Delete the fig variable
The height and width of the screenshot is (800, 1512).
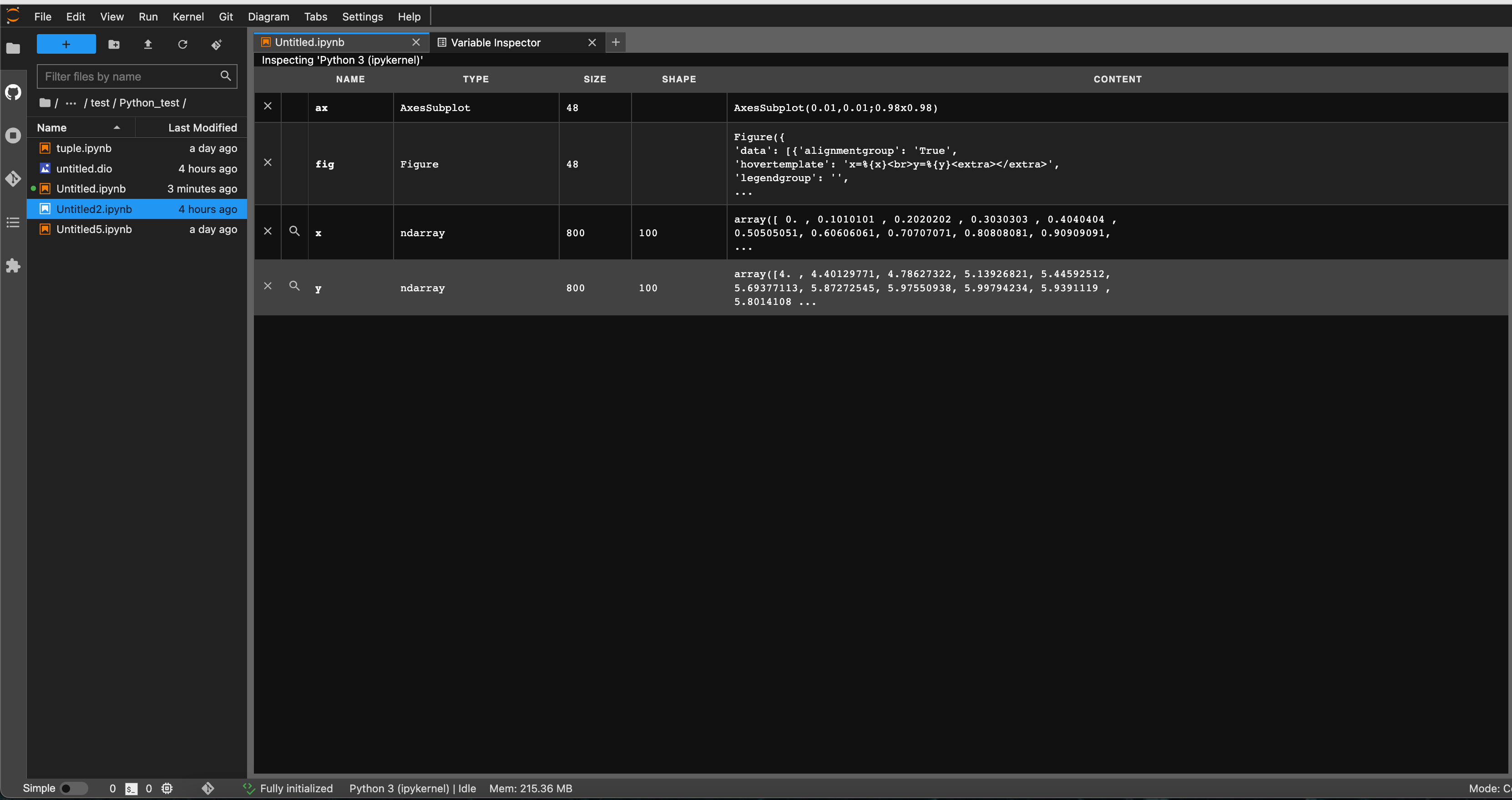(x=268, y=162)
